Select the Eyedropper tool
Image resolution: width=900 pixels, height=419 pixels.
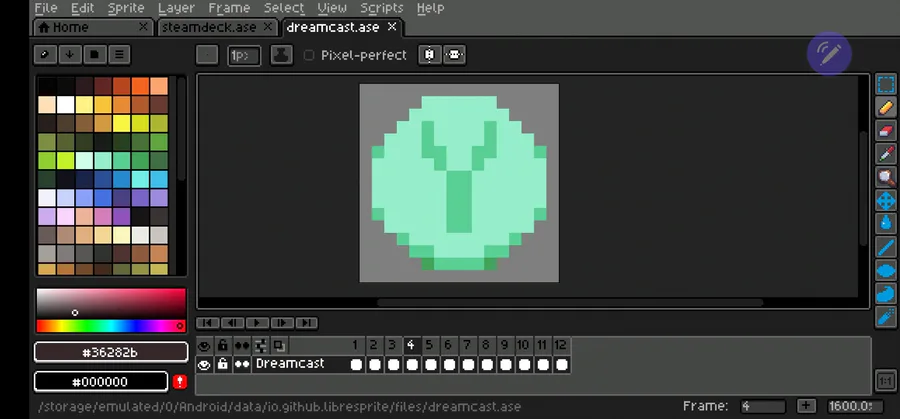[x=886, y=154]
